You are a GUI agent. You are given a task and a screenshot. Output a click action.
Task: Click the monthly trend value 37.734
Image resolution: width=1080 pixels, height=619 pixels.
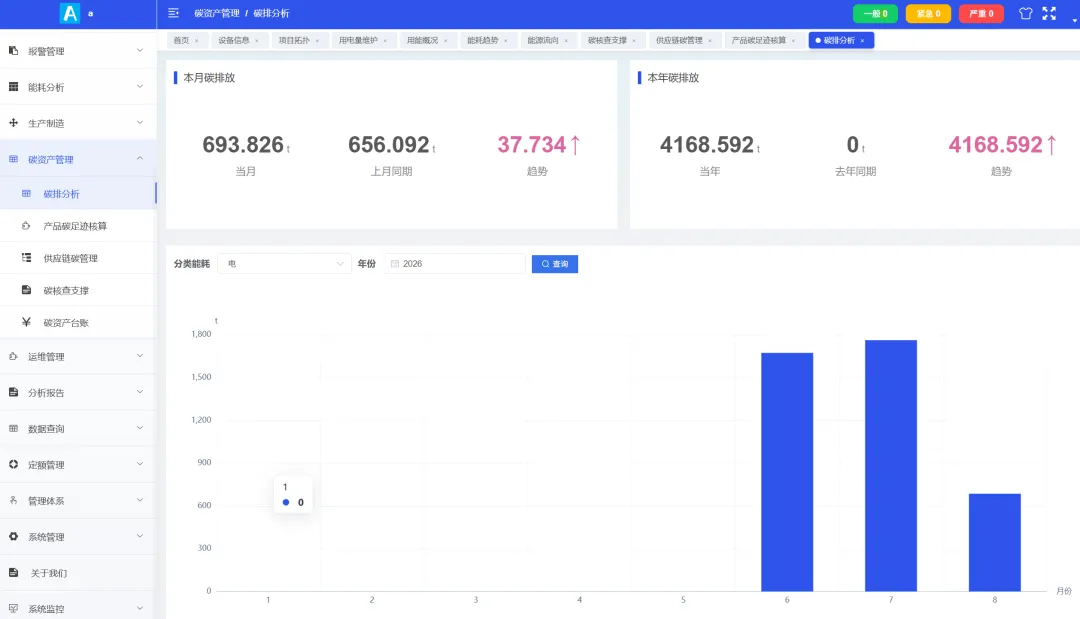(532, 145)
